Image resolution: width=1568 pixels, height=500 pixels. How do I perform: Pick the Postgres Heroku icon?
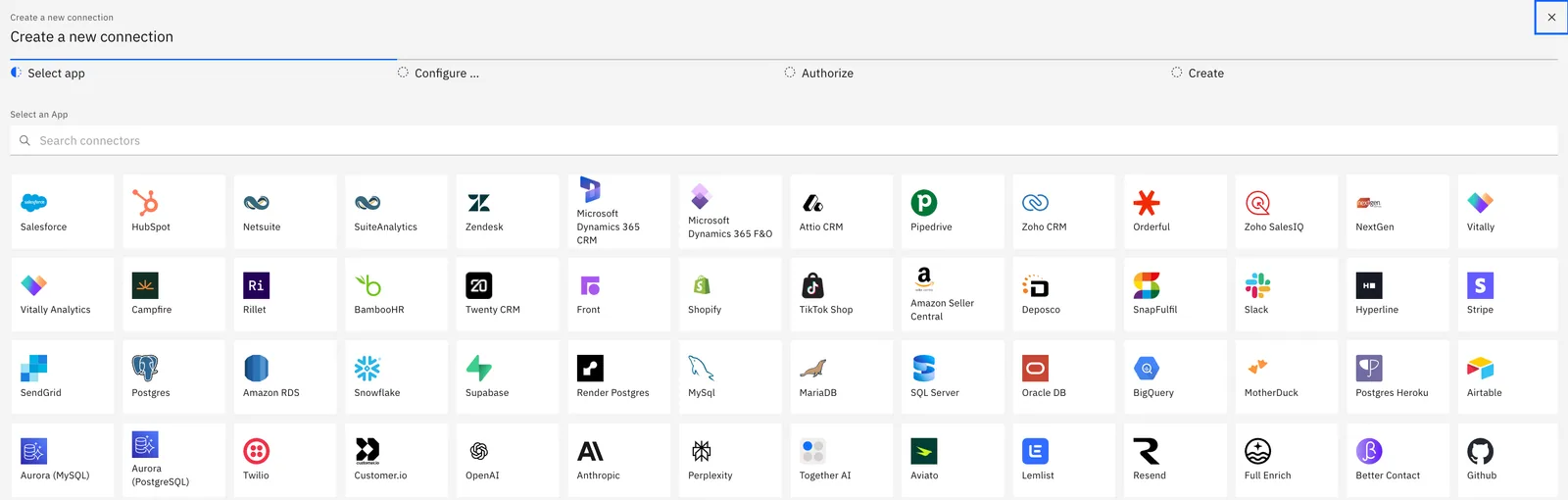pyautogui.click(x=1369, y=369)
